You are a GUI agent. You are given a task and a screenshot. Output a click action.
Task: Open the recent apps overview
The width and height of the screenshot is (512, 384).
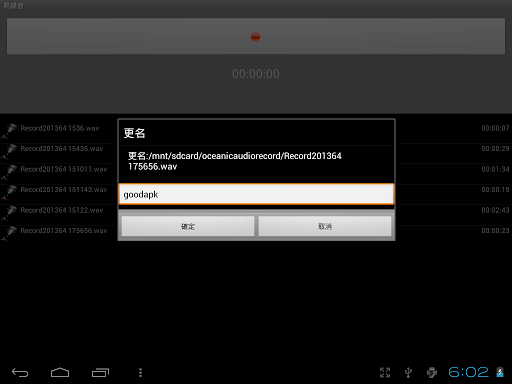(x=100, y=372)
